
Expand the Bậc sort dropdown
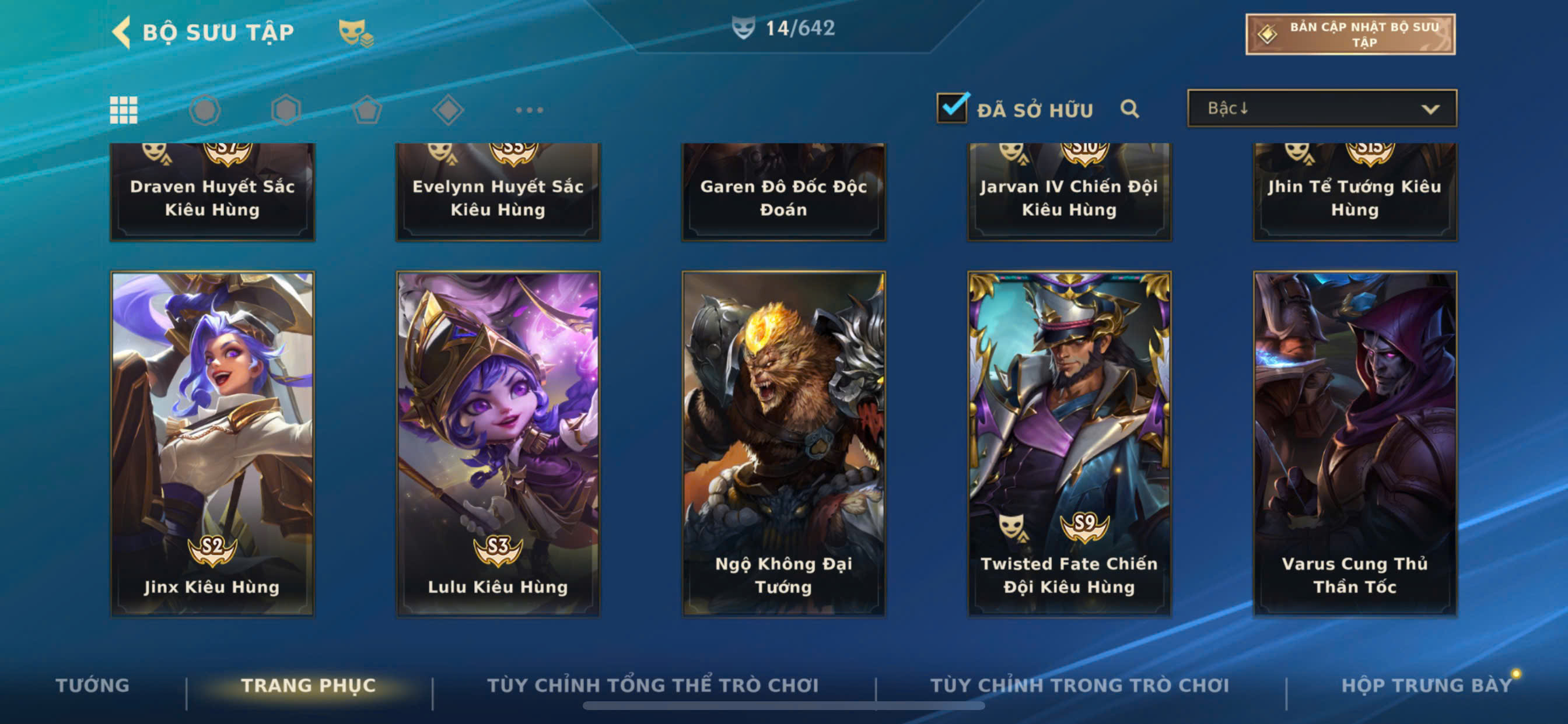point(1322,108)
